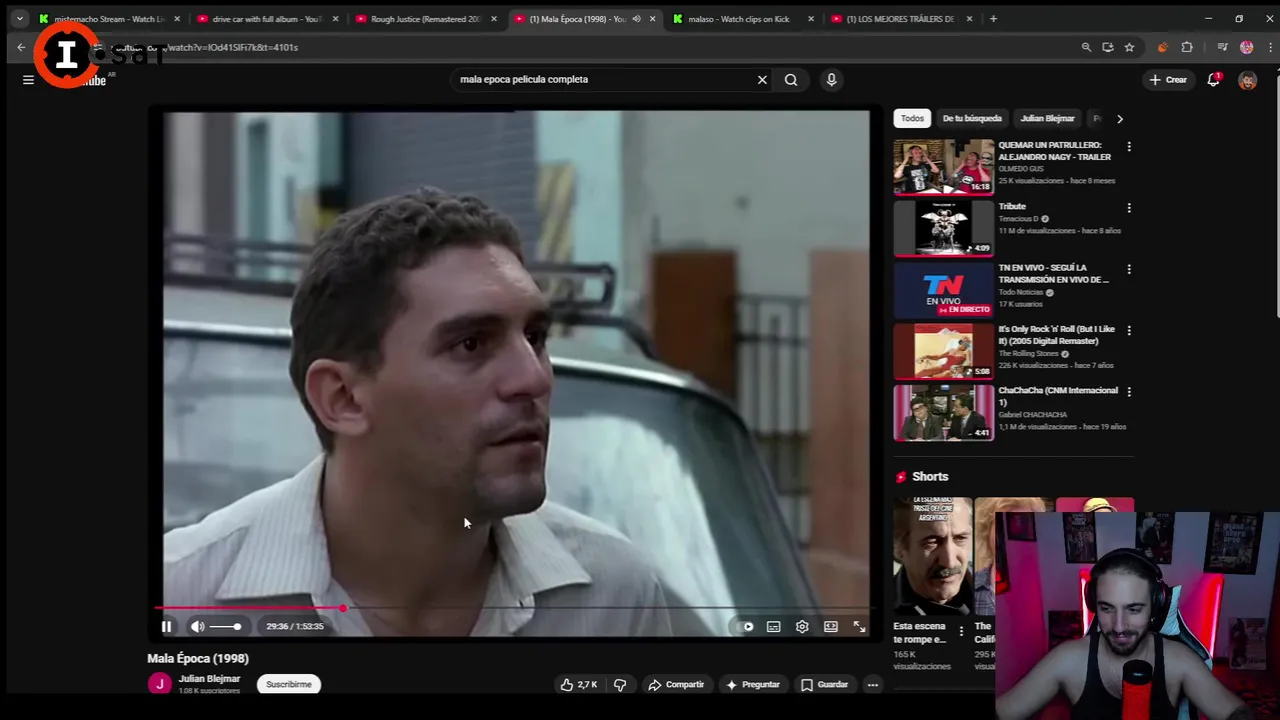Image resolution: width=1280 pixels, height=720 pixels.
Task: Open the tab search dropdown arrow
Action: click(19, 19)
